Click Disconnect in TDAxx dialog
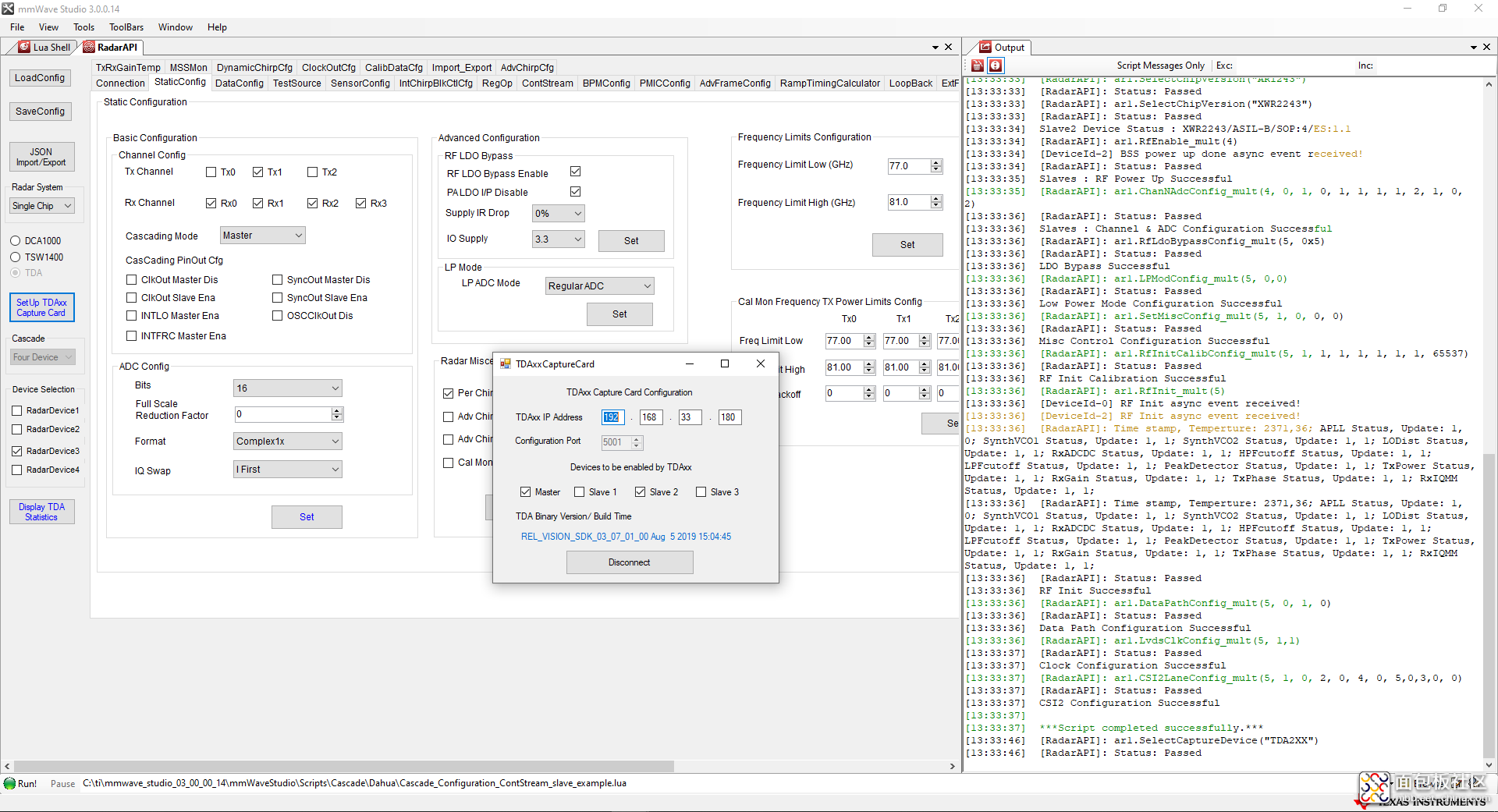Viewport: 1498px width, 812px height. click(630, 562)
